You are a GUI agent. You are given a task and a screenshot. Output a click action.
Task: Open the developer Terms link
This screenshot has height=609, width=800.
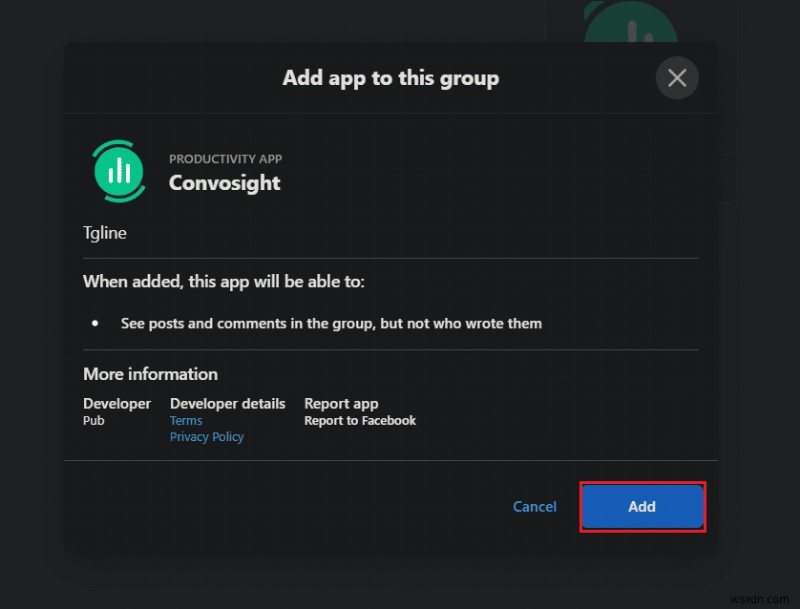point(186,420)
